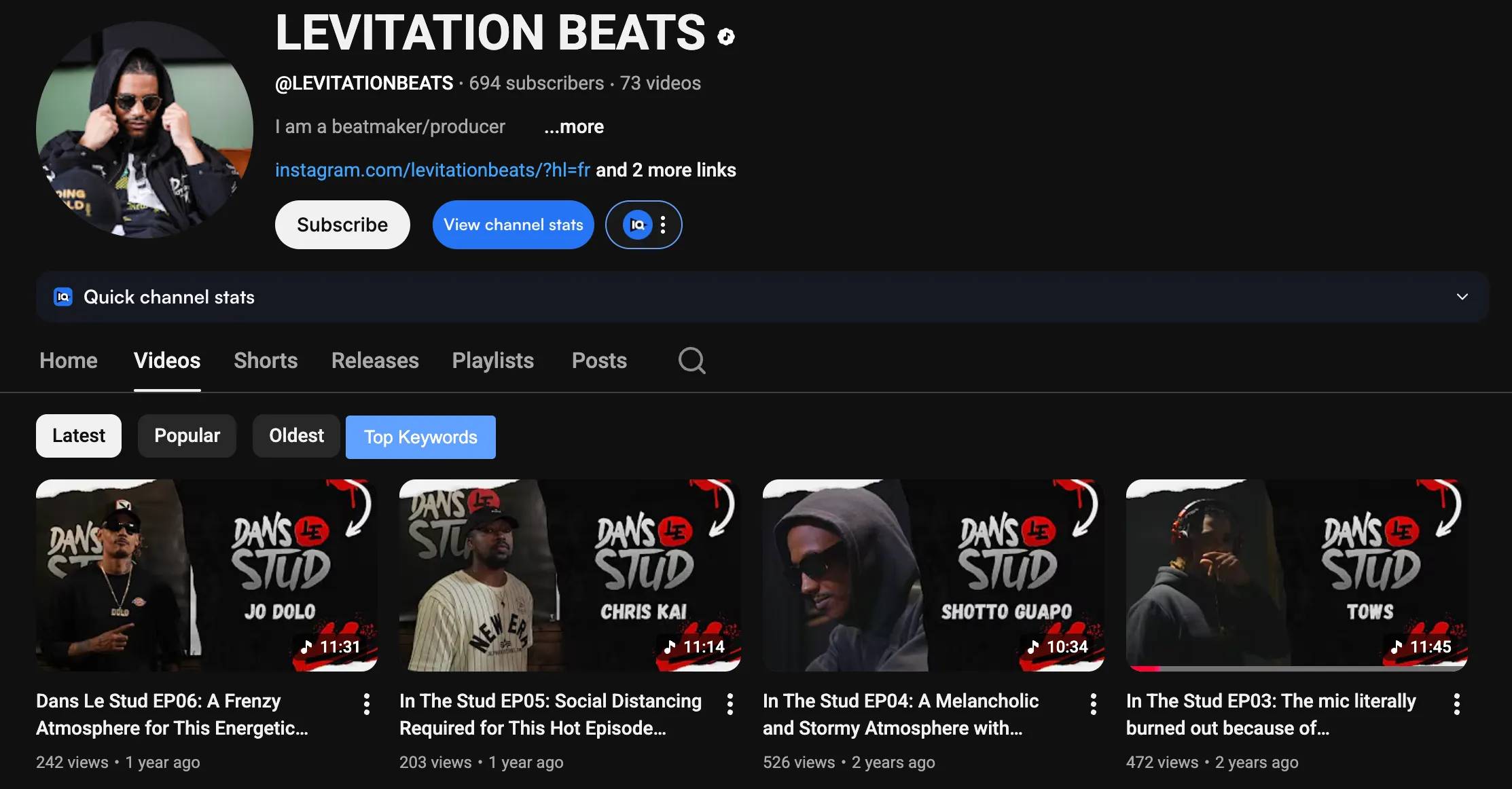Viewport: 1512px width, 789px height.
Task: Click the vidIQ logo in Quick channel stats
Action: [x=63, y=297]
